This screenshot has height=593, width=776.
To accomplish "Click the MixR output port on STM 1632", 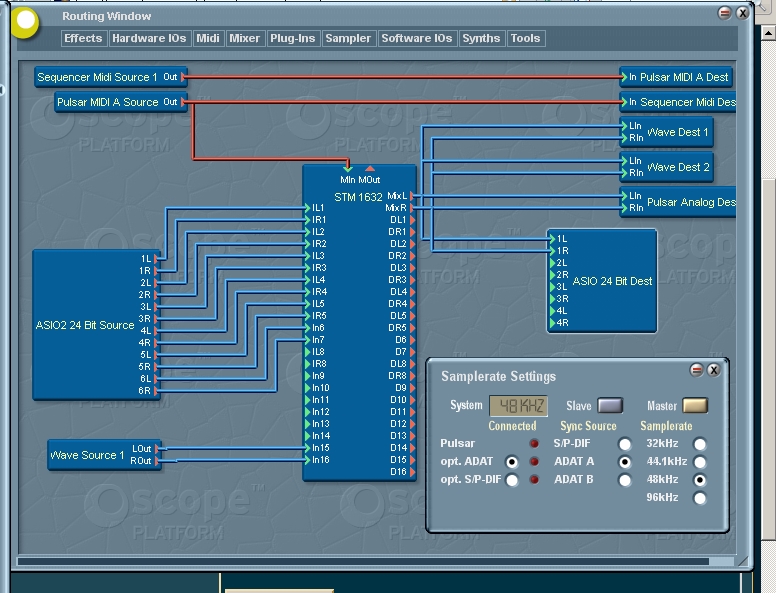I will click(412, 208).
